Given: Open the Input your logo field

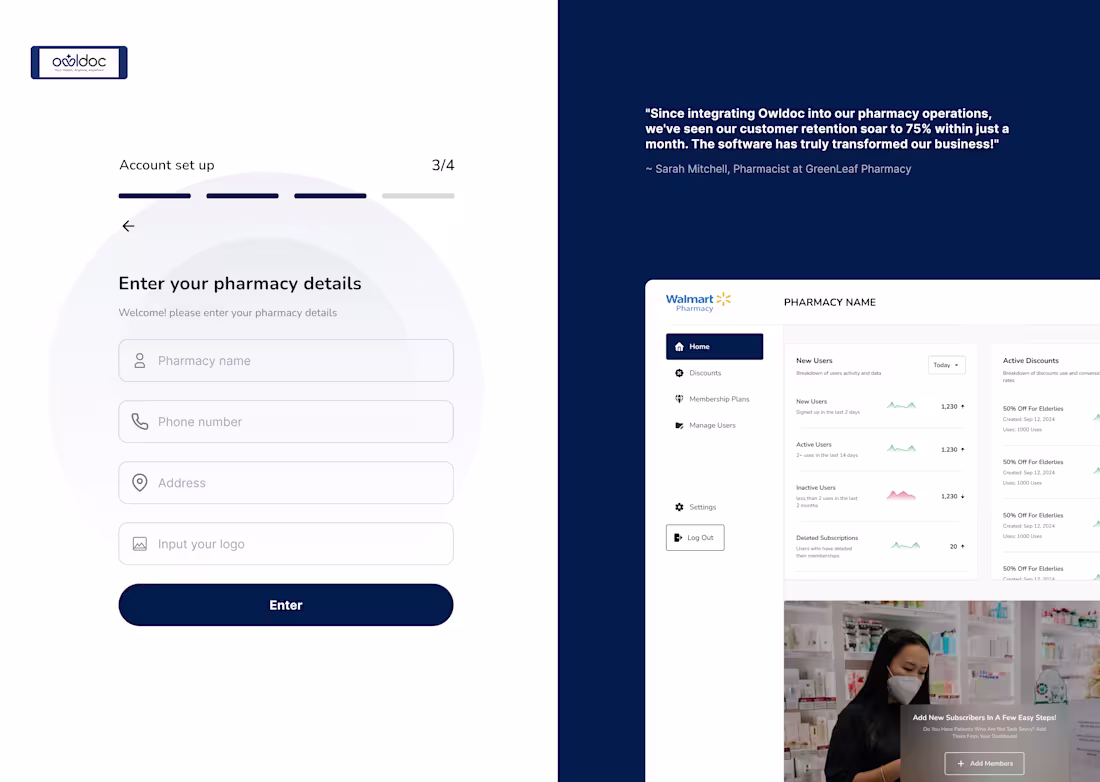Looking at the screenshot, I should tap(286, 544).
